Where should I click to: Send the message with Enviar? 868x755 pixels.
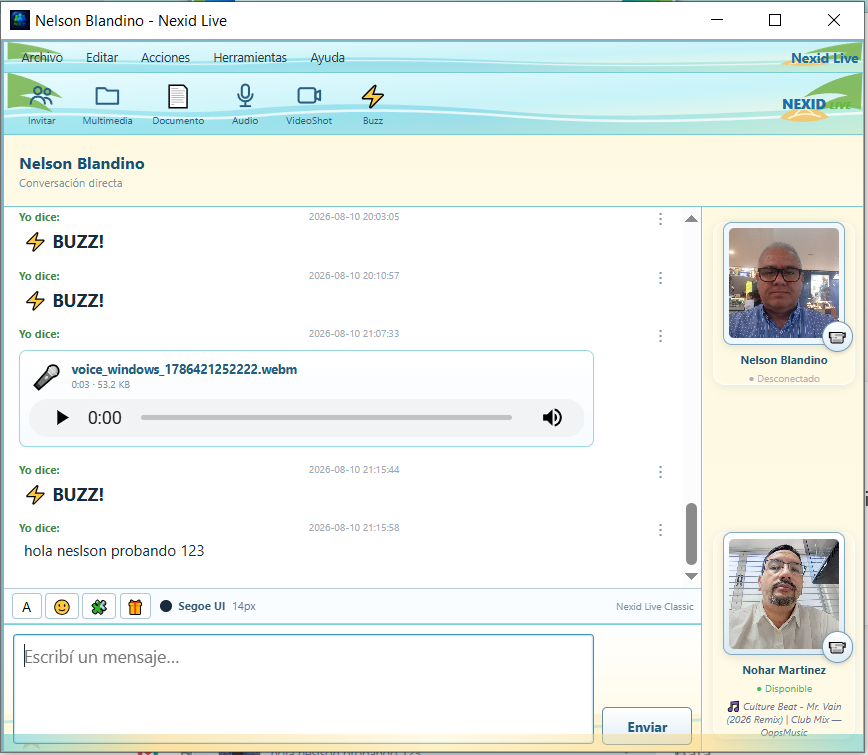[x=647, y=726]
